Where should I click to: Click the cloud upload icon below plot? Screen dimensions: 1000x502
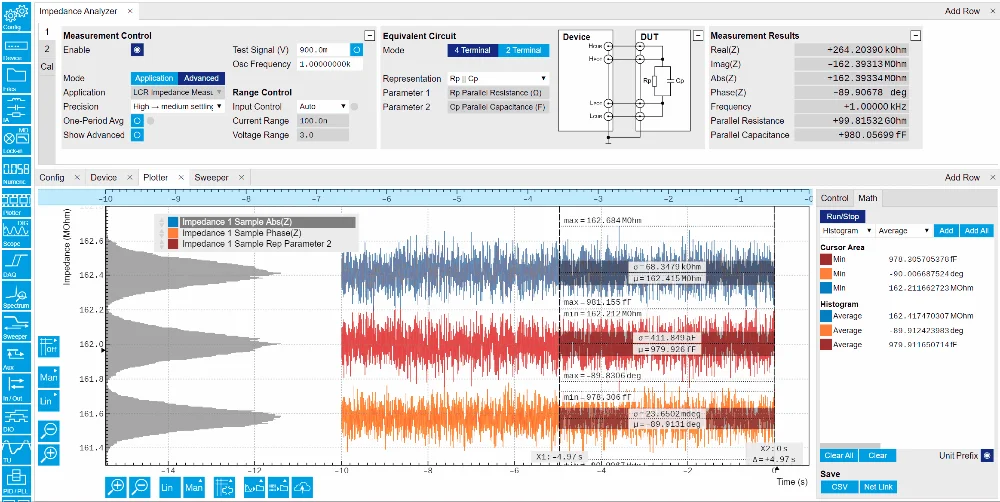(302, 487)
